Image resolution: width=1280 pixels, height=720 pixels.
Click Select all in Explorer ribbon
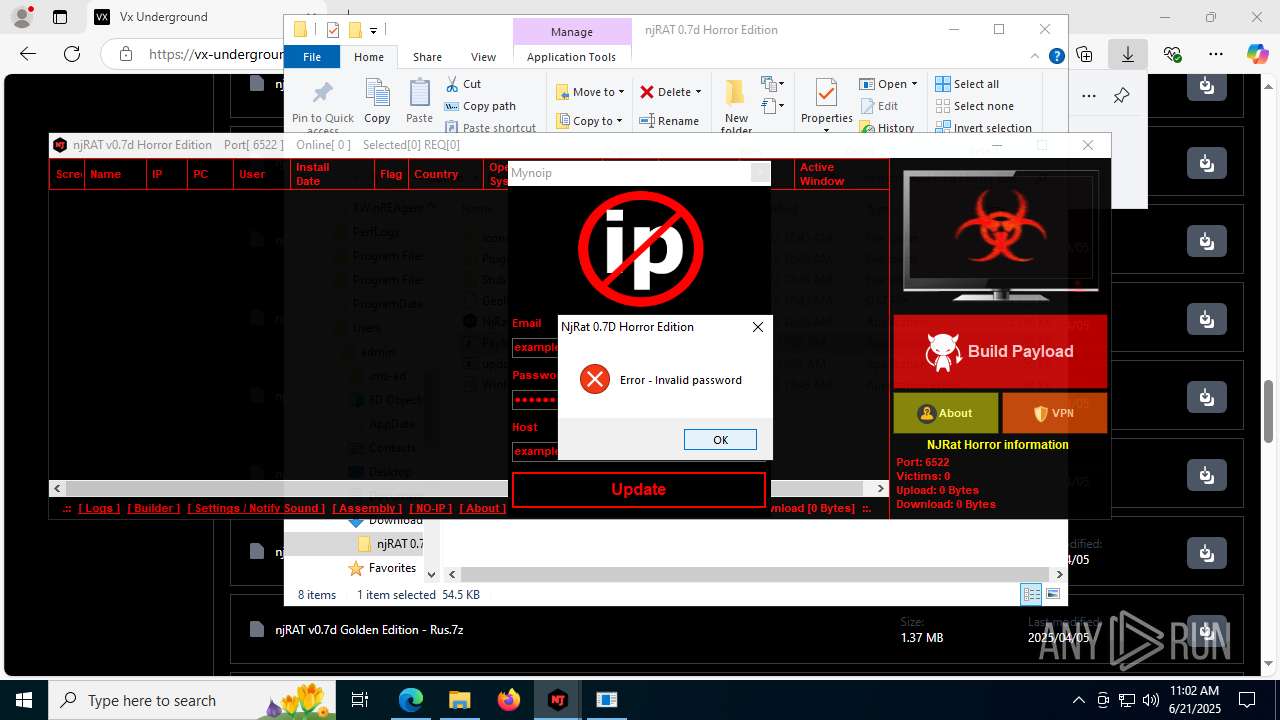pos(967,84)
